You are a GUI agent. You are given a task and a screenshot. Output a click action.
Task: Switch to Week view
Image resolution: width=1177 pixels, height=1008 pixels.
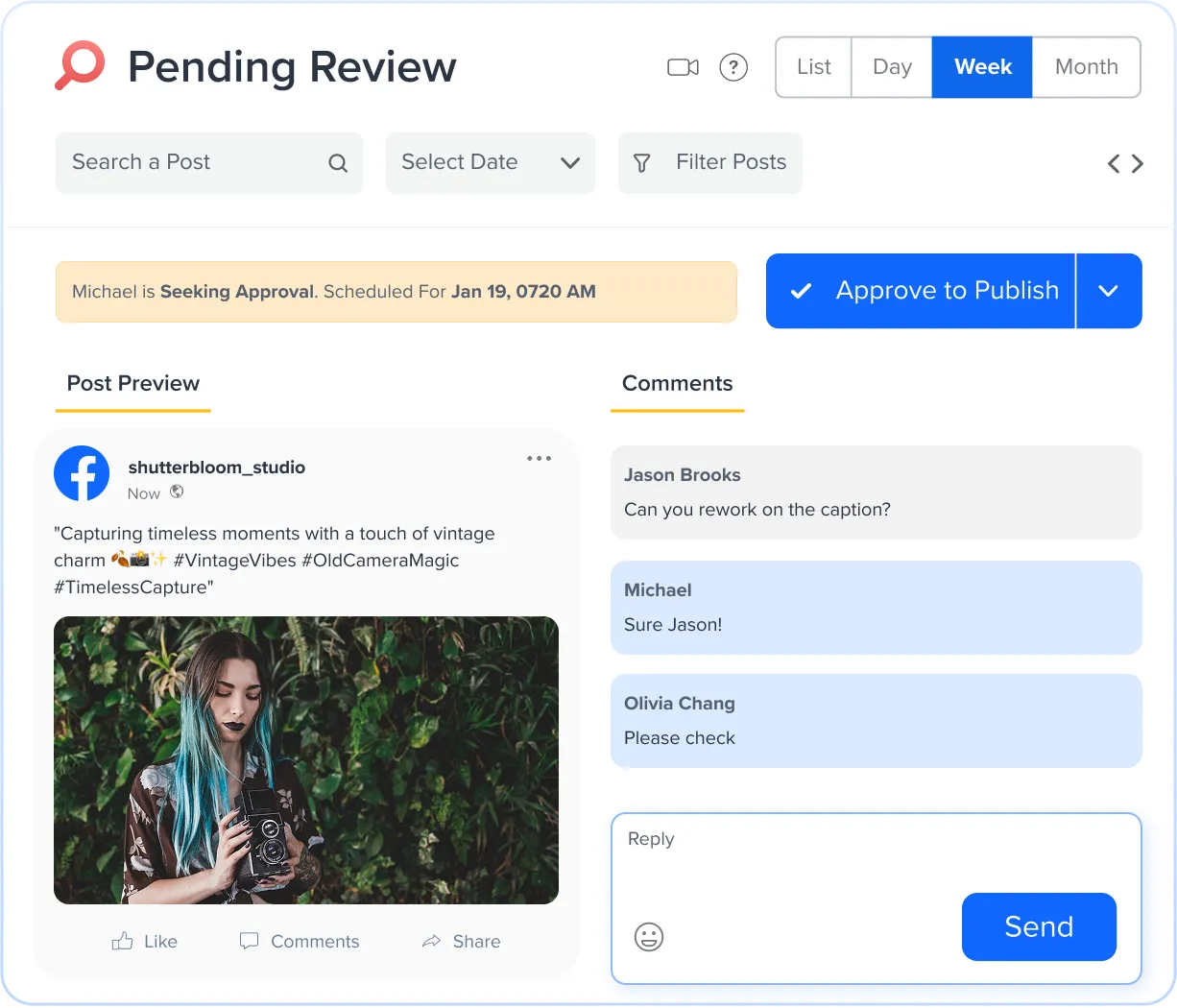point(982,67)
